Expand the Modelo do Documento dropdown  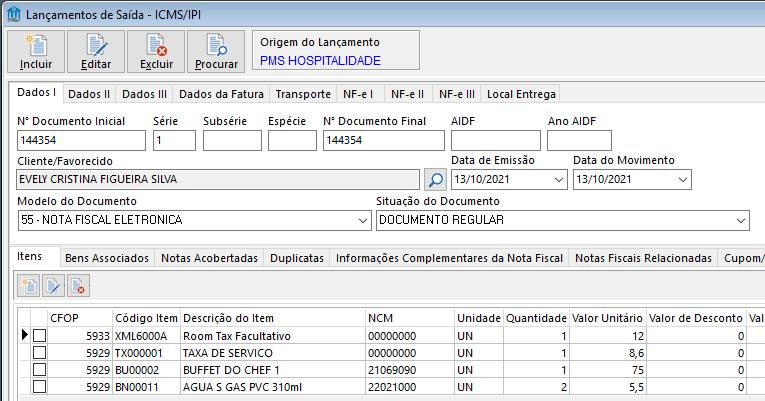click(362, 221)
